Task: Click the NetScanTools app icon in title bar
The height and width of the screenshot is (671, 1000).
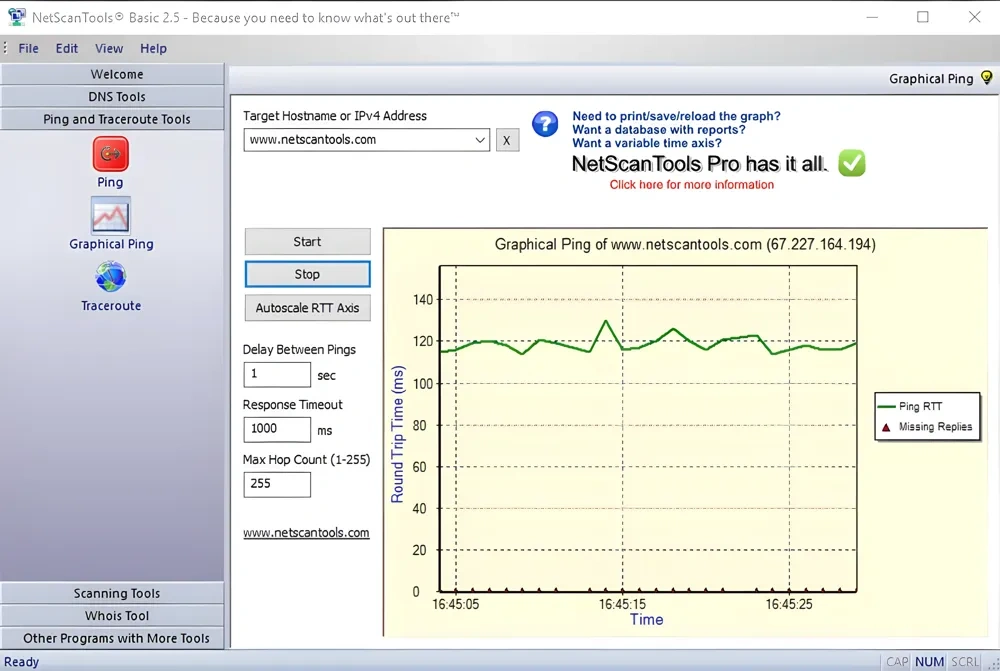Action: click(x=16, y=17)
